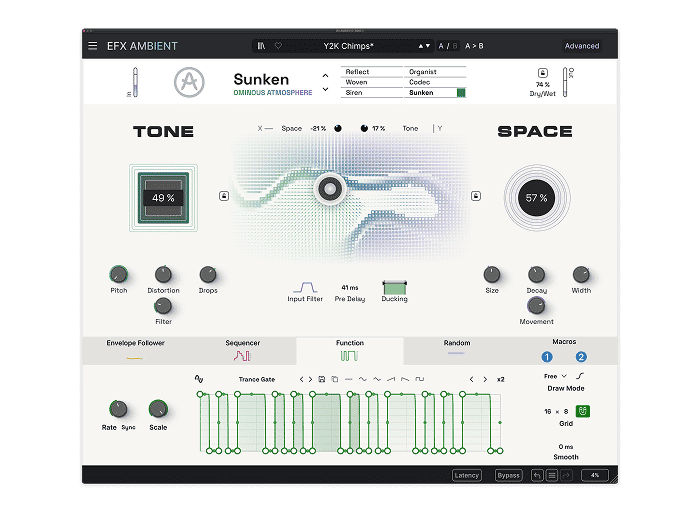This screenshot has width=700, height=514.
Task: Click the Space 57 % dial
Action: 537,198
